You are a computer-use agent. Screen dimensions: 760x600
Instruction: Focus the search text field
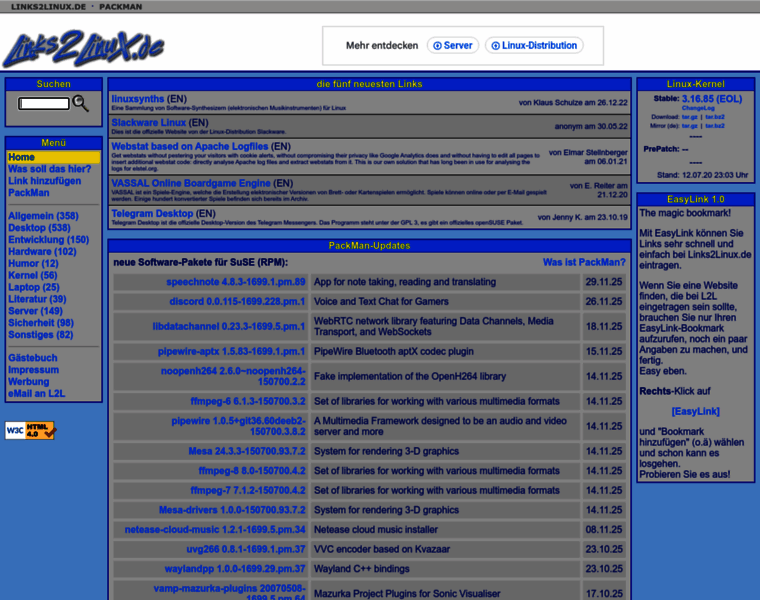click(44, 103)
